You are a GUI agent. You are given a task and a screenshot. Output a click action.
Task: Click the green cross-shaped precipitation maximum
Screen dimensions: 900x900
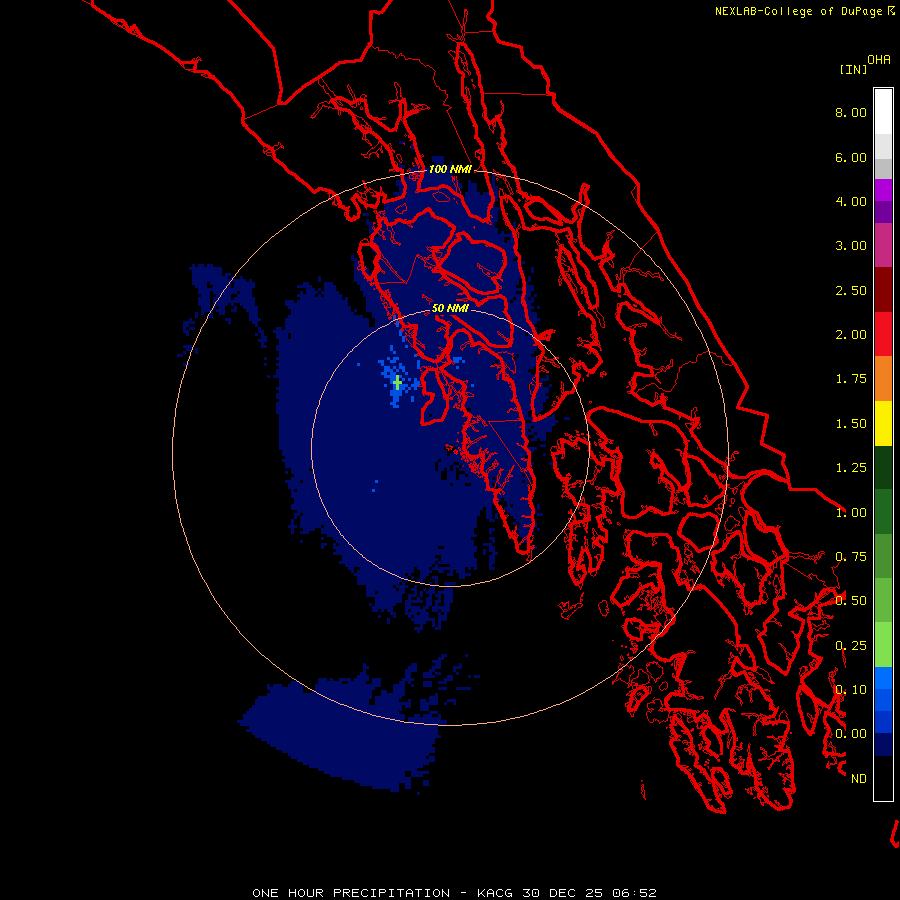(397, 382)
